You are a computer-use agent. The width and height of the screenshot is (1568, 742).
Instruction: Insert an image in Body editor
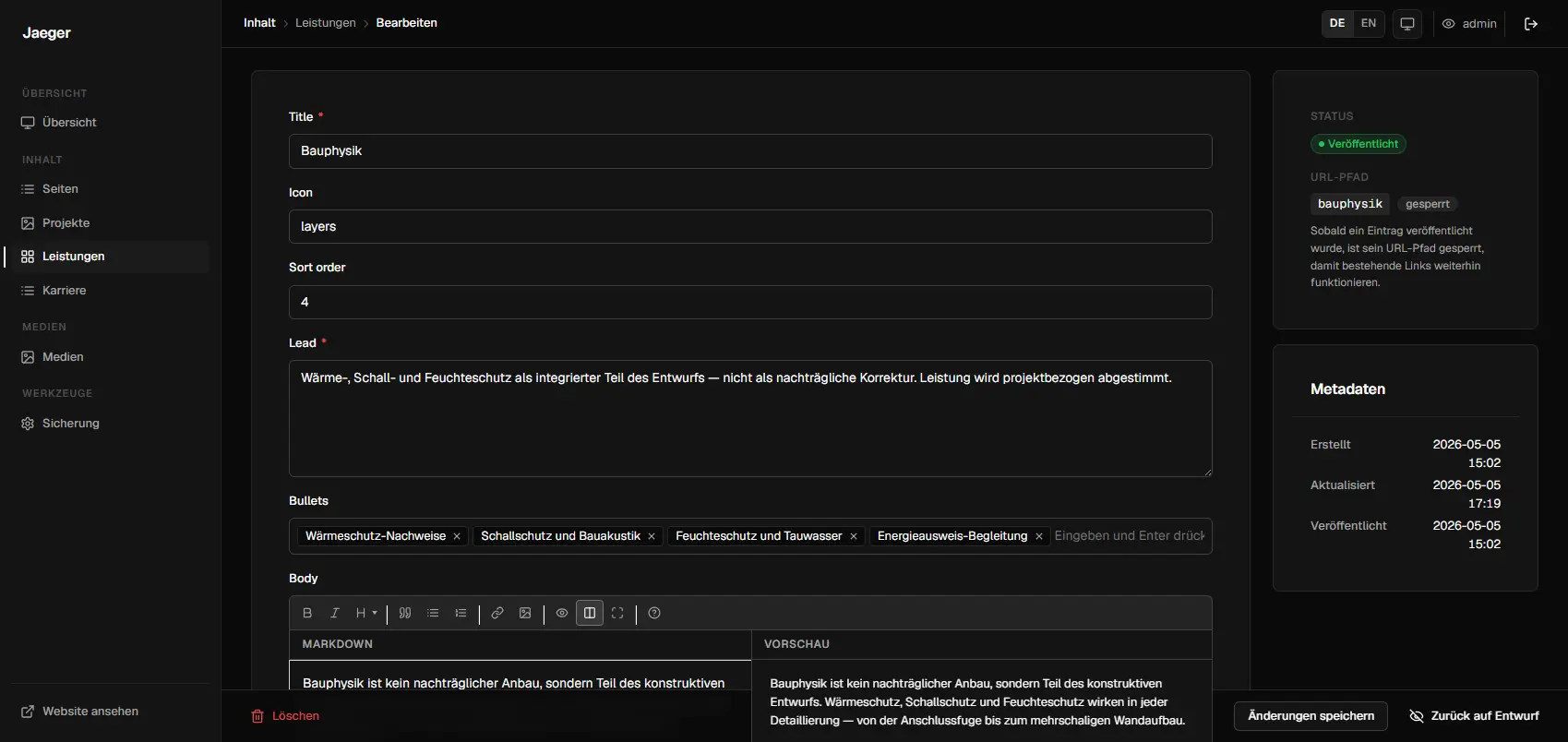(525, 613)
